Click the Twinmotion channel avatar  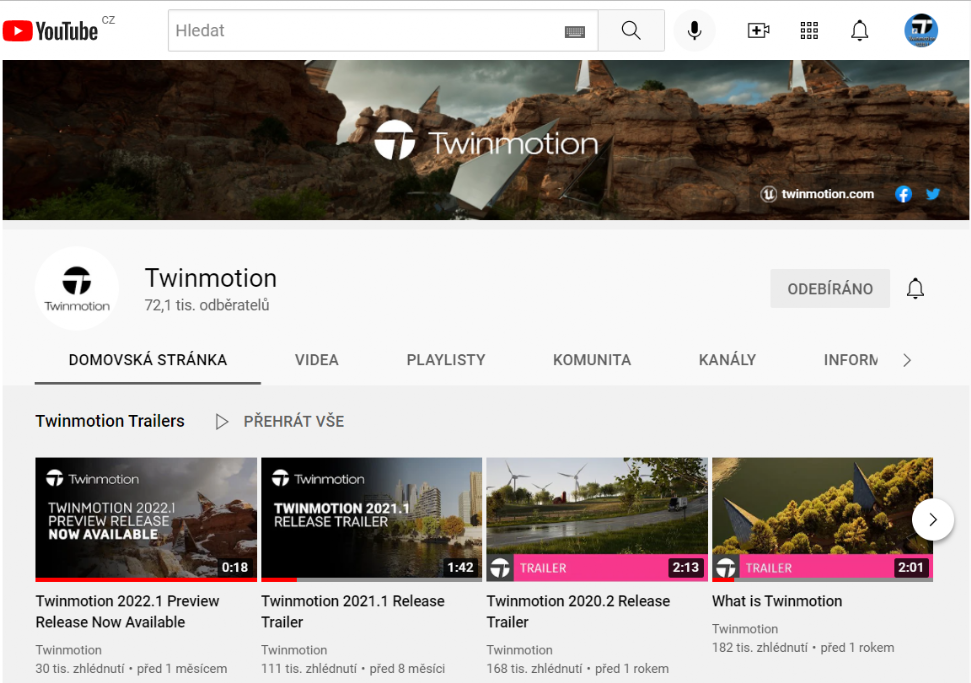click(77, 288)
